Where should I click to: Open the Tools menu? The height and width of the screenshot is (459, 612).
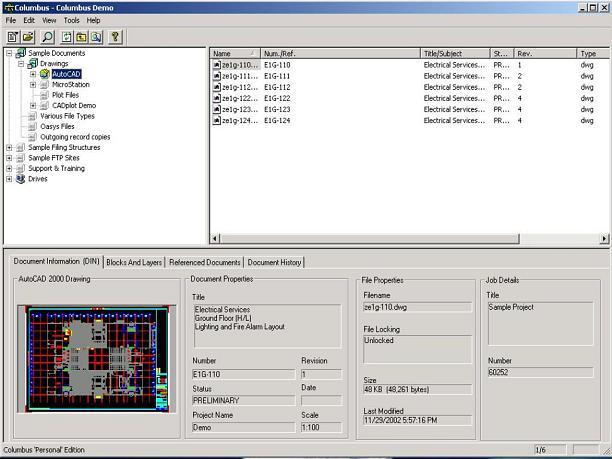click(71, 20)
